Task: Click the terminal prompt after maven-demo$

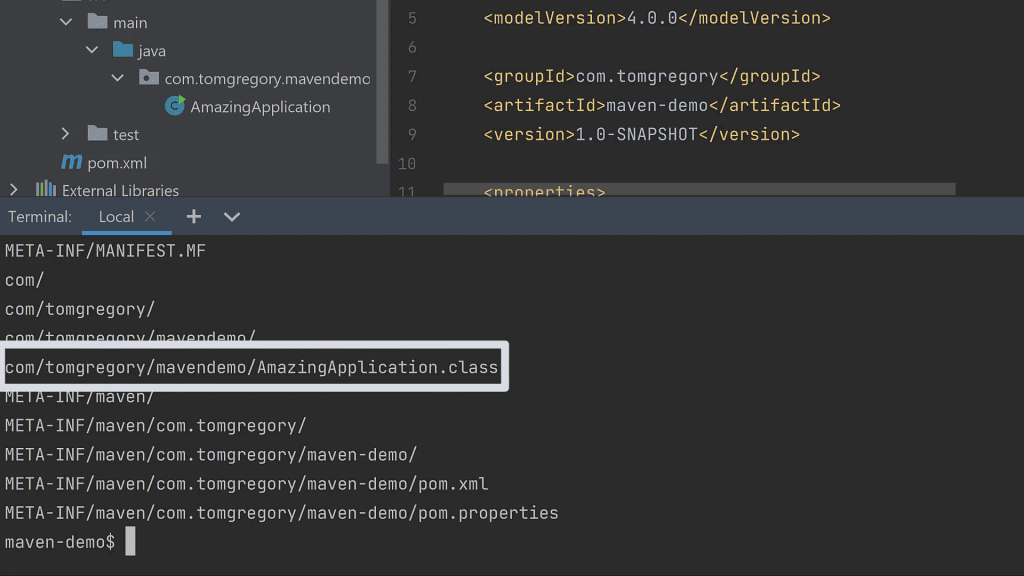Action: point(130,541)
